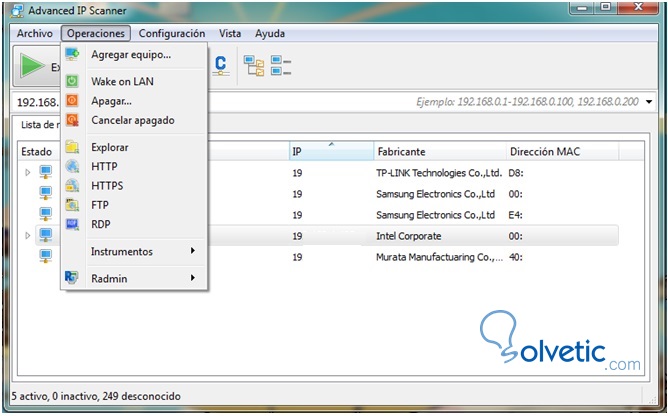The width and height of the screenshot is (668, 416).
Task: Expand the Intel Corporate device row
Action: point(28,235)
